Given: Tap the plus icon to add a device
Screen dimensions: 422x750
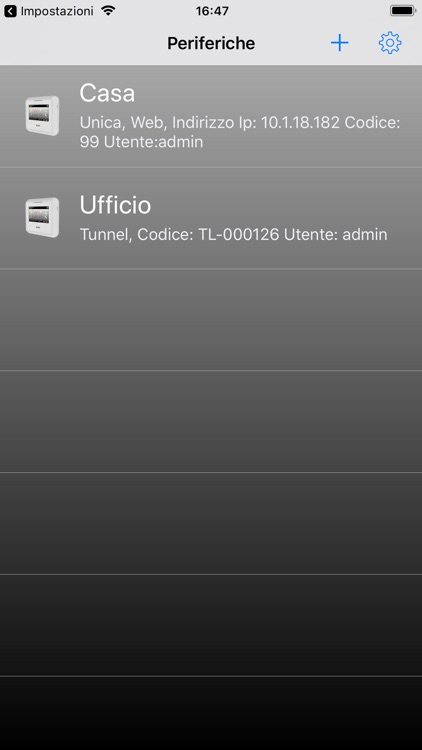Looking at the screenshot, I should (x=339, y=43).
